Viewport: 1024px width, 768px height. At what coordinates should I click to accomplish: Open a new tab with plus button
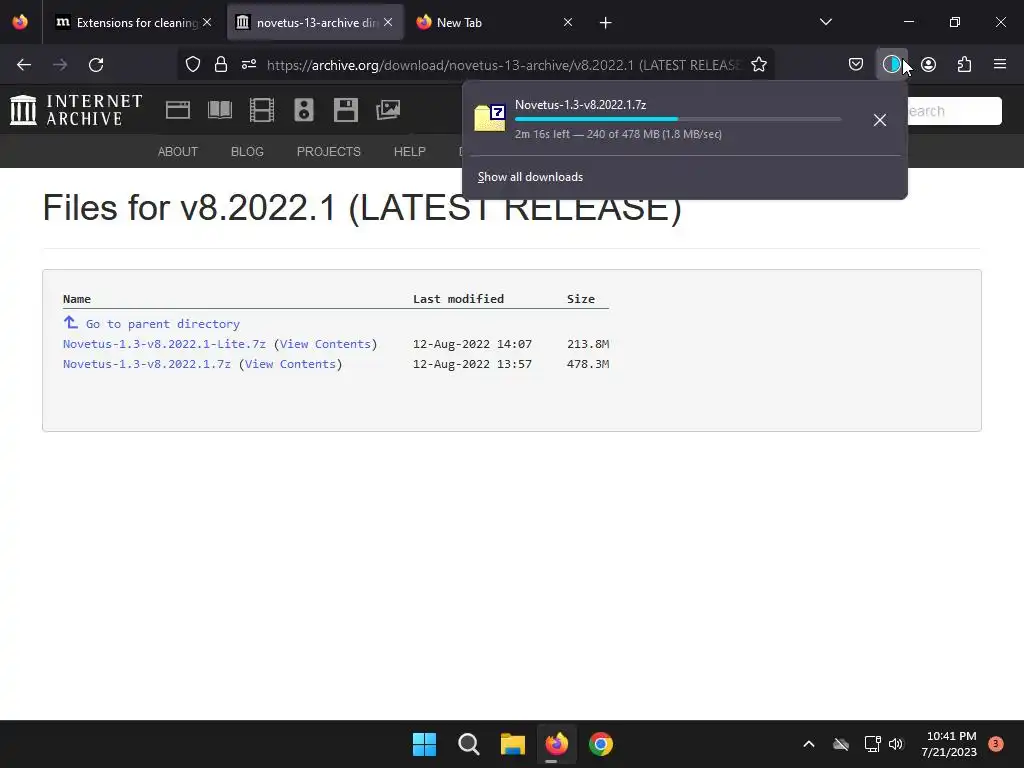click(x=605, y=23)
